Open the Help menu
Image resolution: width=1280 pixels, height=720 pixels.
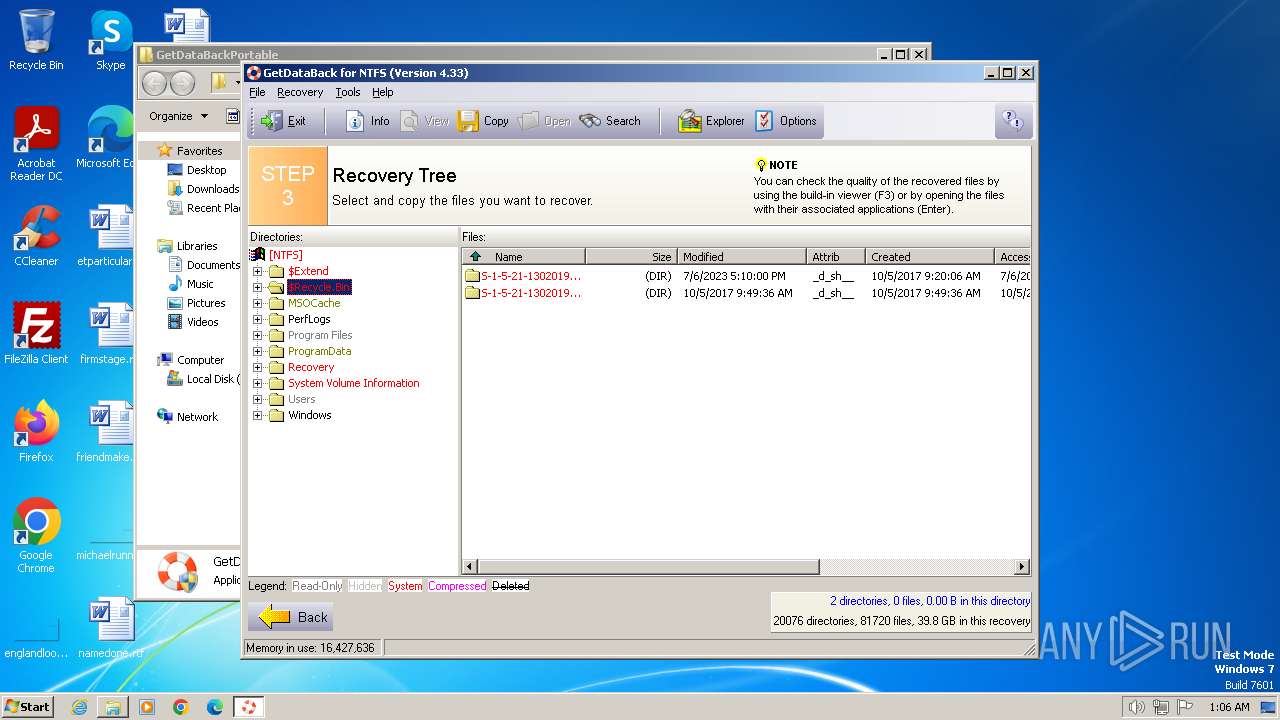383,92
